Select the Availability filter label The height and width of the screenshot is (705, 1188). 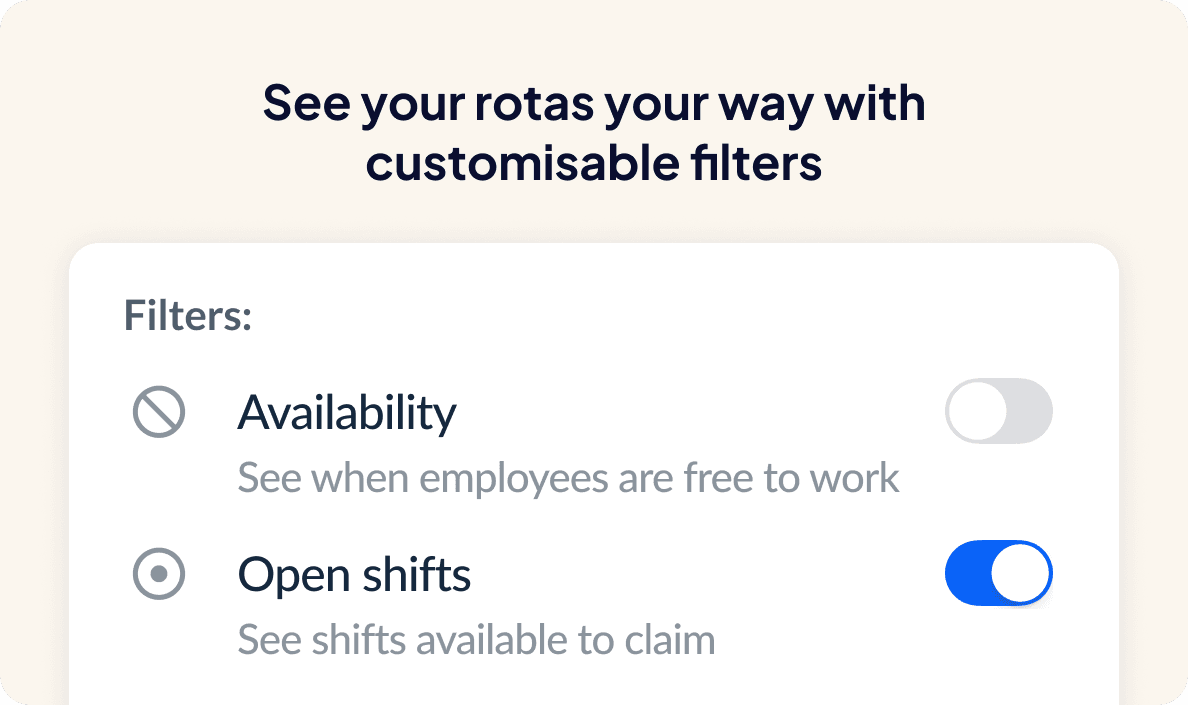click(347, 413)
